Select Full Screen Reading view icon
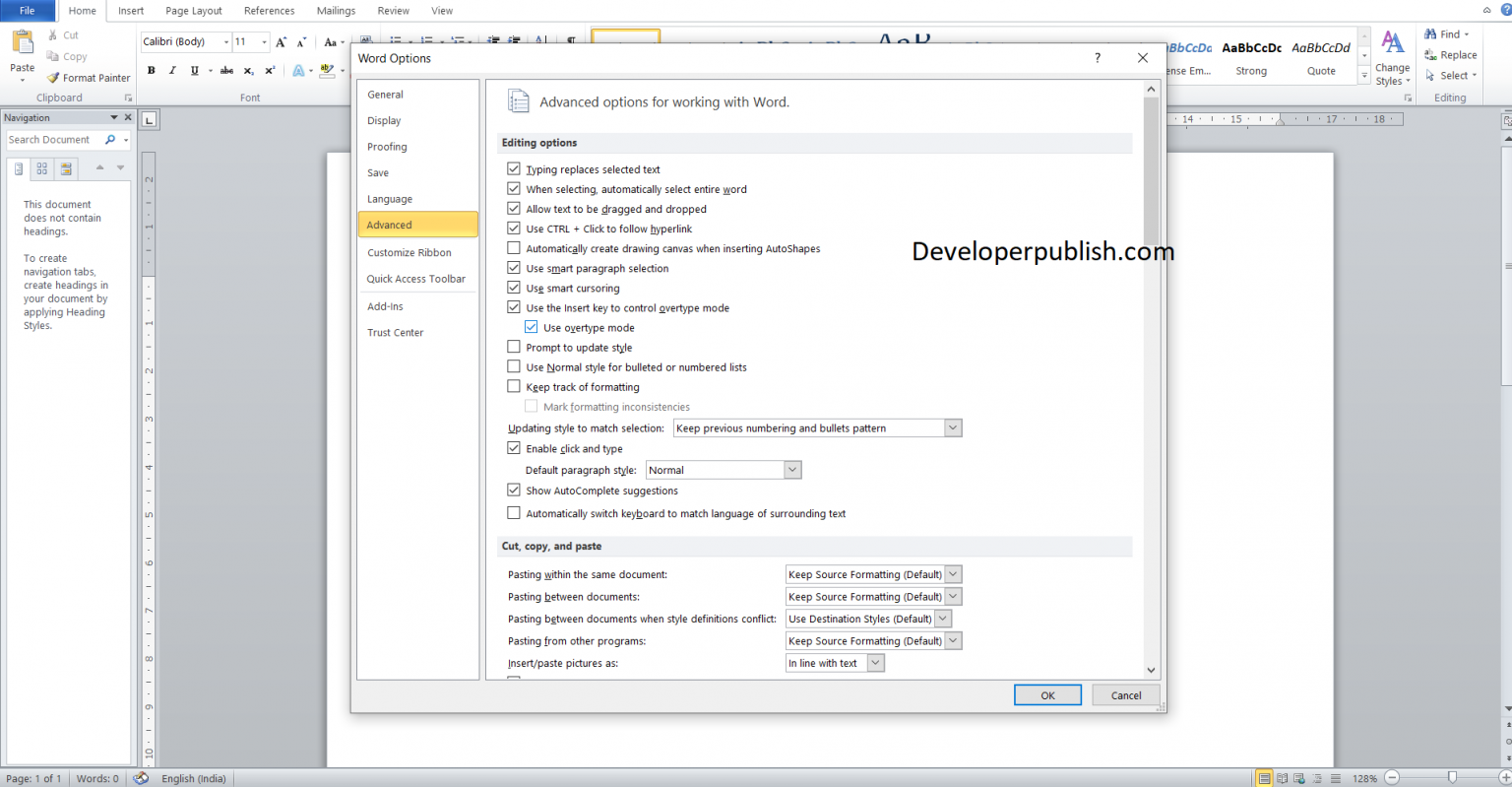Image resolution: width=1512 pixels, height=787 pixels. (x=1282, y=778)
